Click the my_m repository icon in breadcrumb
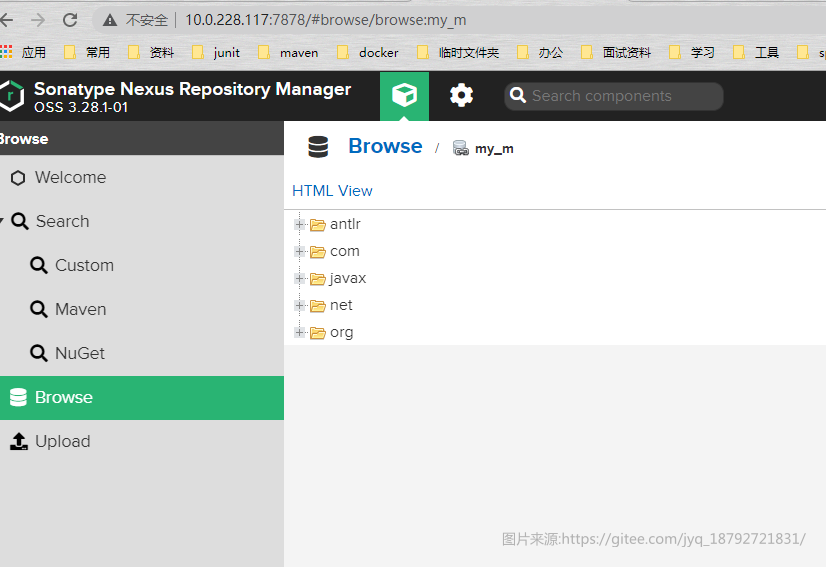 (460, 148)
